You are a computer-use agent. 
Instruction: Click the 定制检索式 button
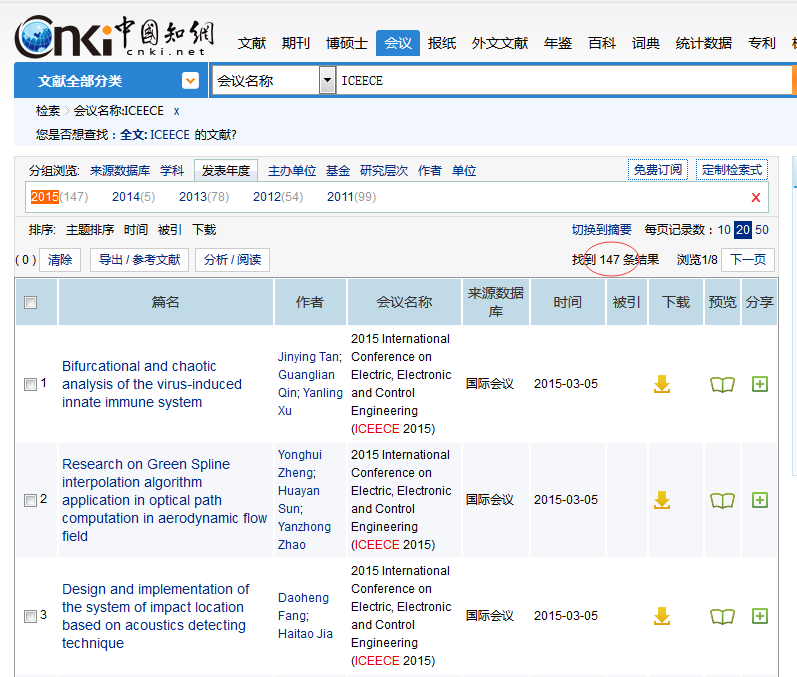(731, 170)
